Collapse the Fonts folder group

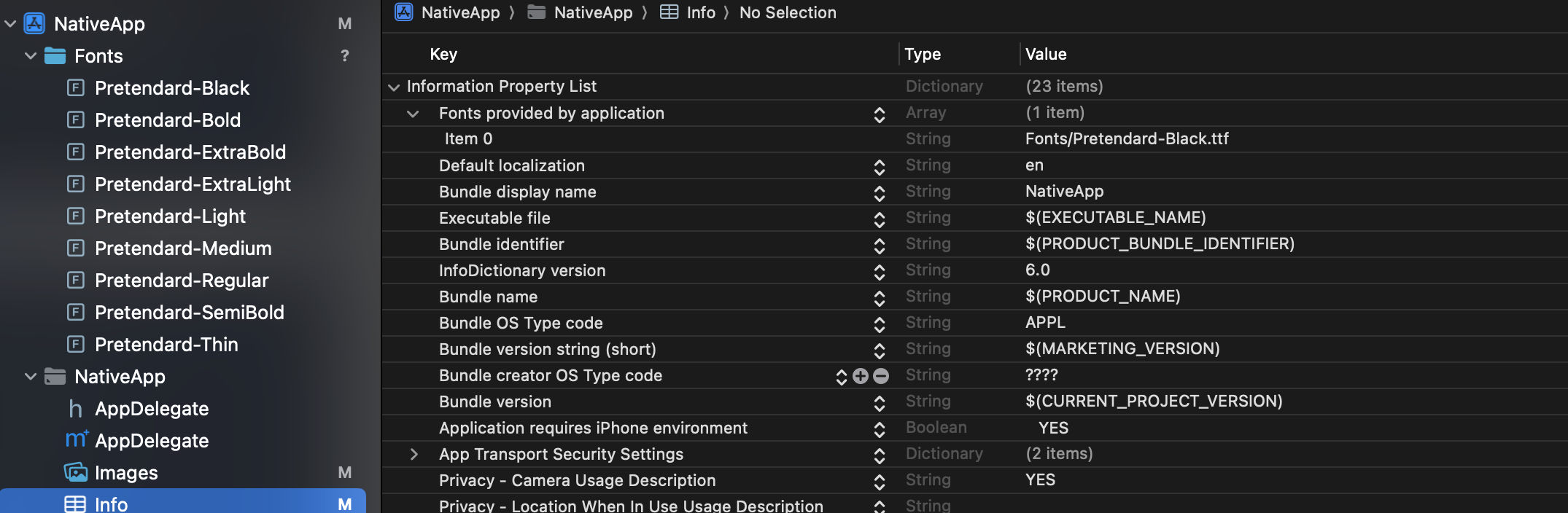coord(31,56)
